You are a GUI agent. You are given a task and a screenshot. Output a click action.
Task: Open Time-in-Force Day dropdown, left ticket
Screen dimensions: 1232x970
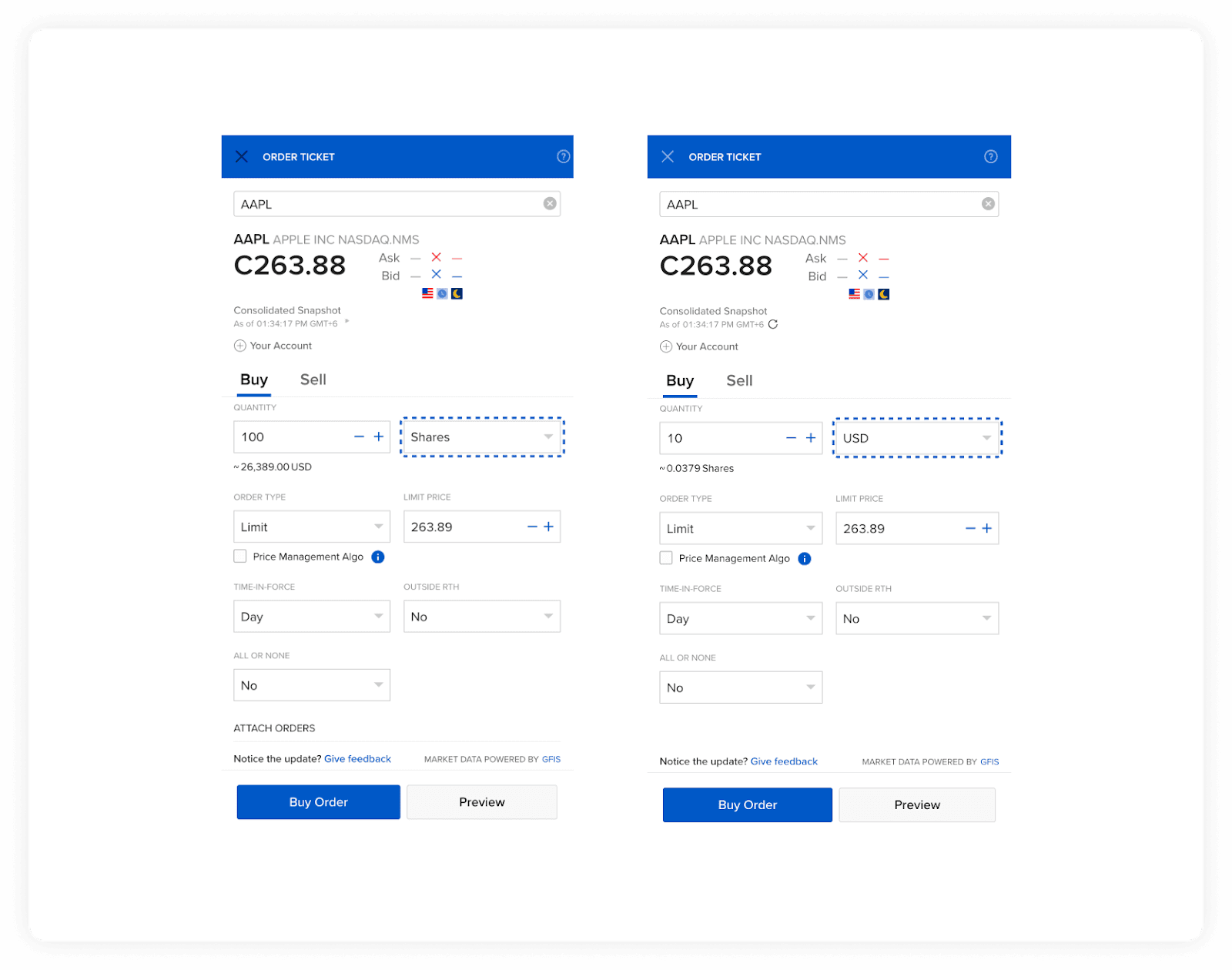(x=312, y=617)
